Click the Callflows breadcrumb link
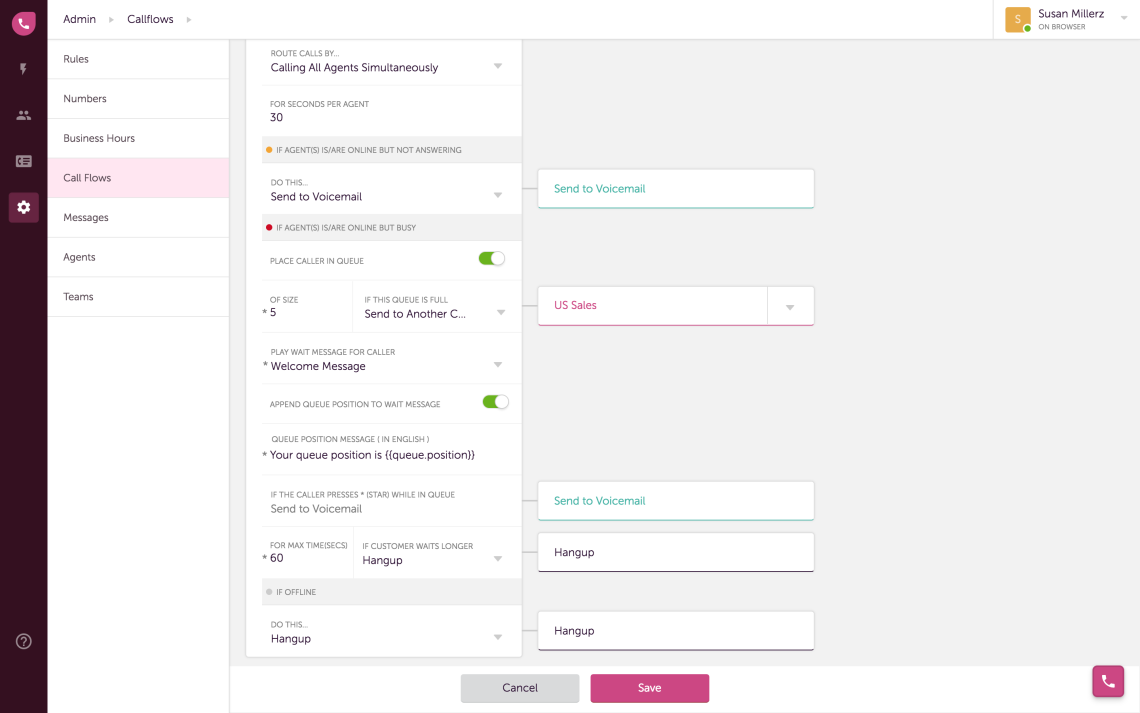The height and width of the screenshot is (713, 1140). [150, 19]
